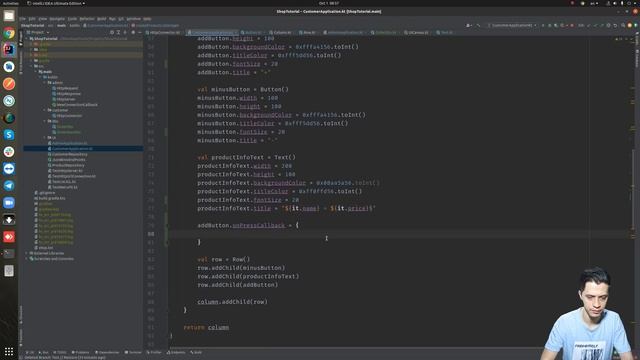Click the ShopTutorial breadcrumb in navigation bar
The height and width of the screenshot is (360, 640).
[32, 25]
